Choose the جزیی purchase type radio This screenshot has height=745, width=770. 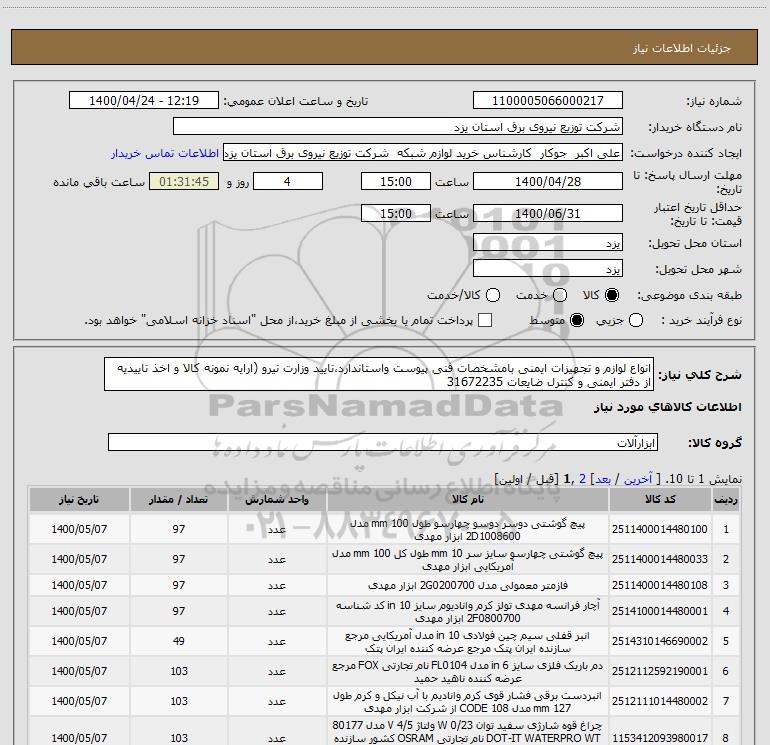[x=636, y=321]
